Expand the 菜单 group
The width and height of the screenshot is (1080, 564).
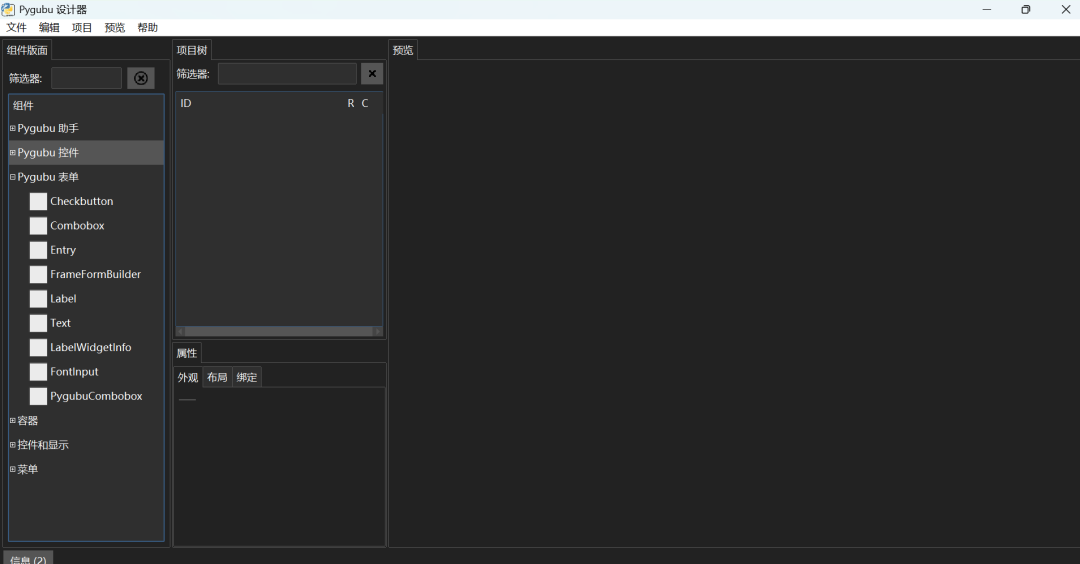tap(12, 469)
